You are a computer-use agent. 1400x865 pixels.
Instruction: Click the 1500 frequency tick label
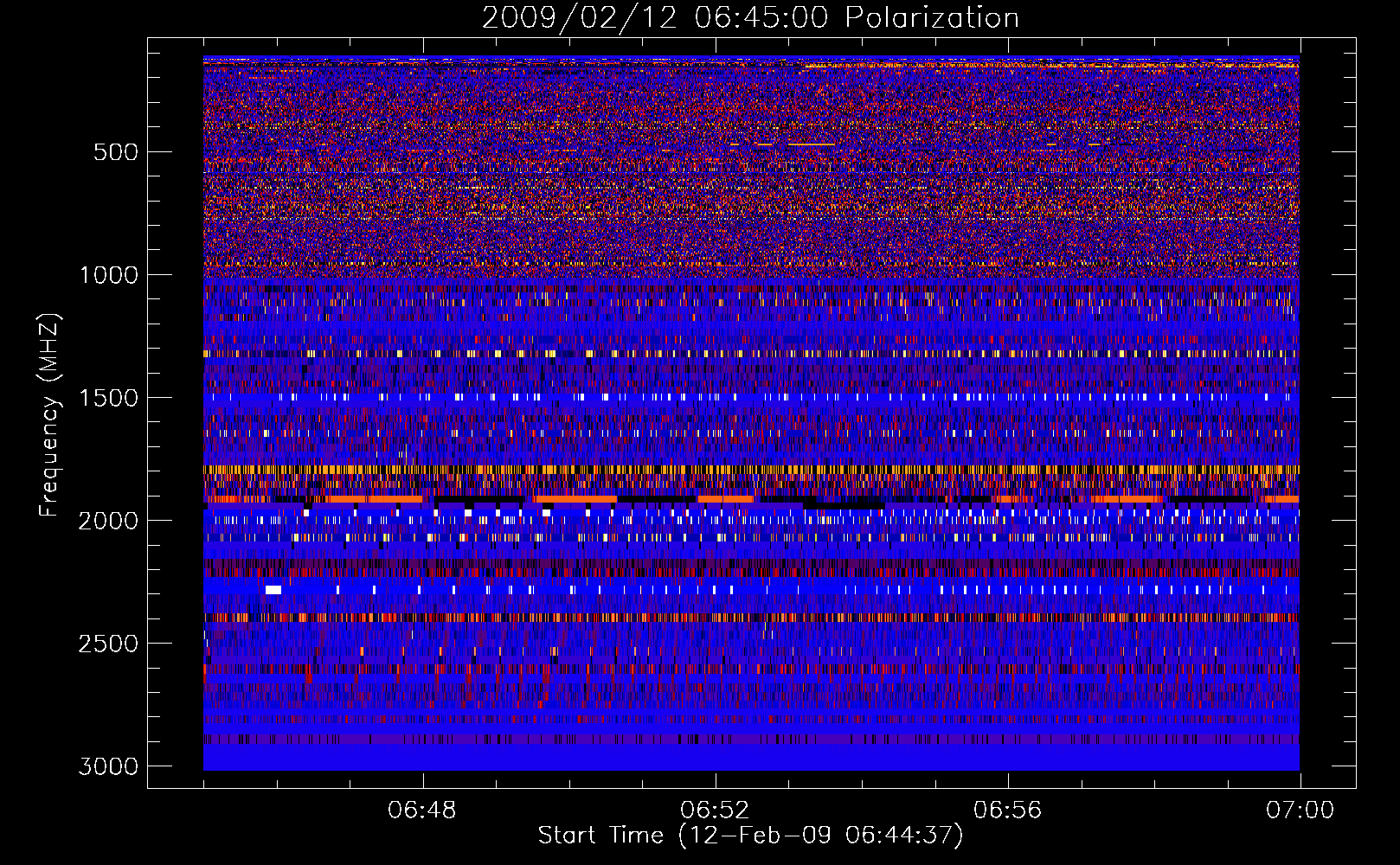109,398
